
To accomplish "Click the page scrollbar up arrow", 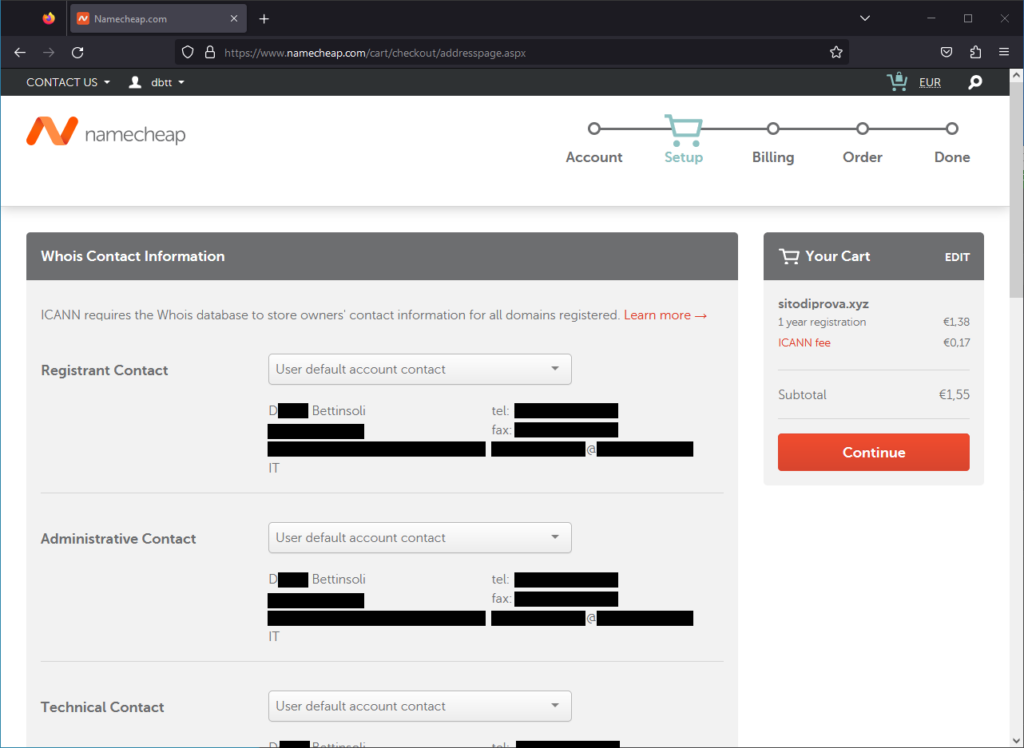I will coord(1016,76).
